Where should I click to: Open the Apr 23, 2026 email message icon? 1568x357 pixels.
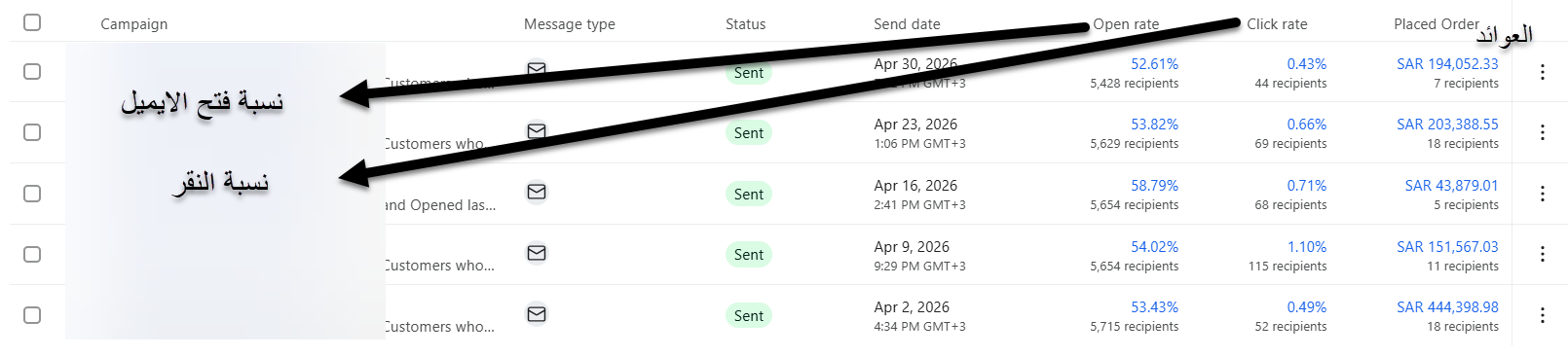(x=537, y=130)
